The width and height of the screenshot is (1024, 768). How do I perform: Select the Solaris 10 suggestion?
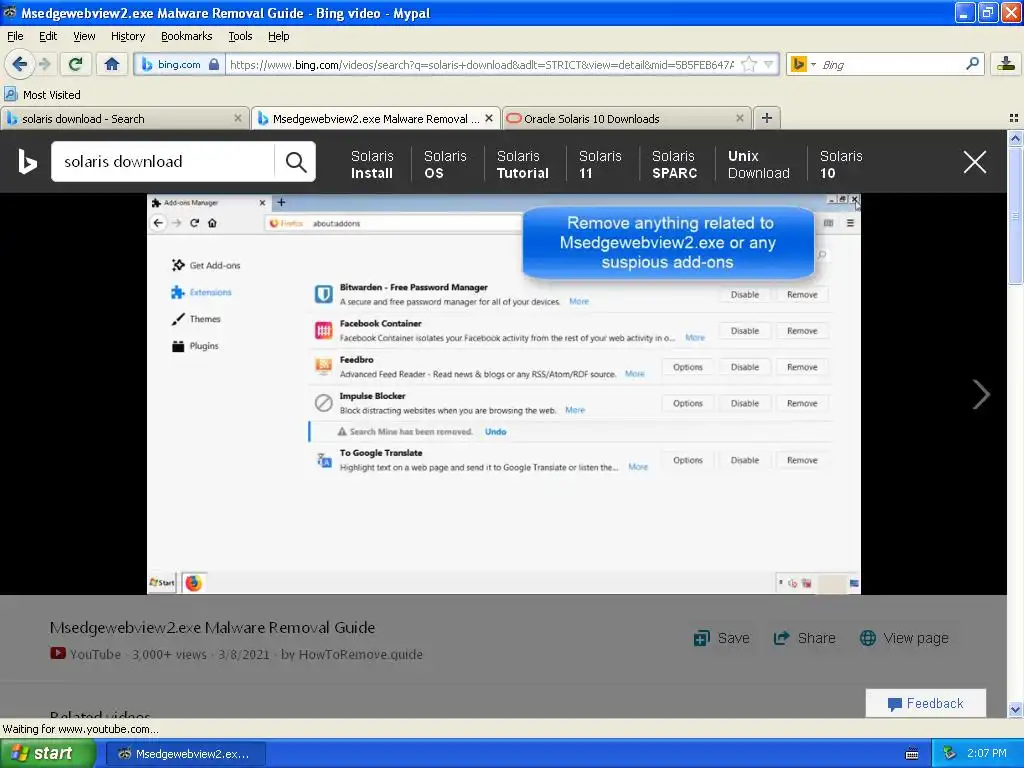pyautogui.click(x=841, y=165)
